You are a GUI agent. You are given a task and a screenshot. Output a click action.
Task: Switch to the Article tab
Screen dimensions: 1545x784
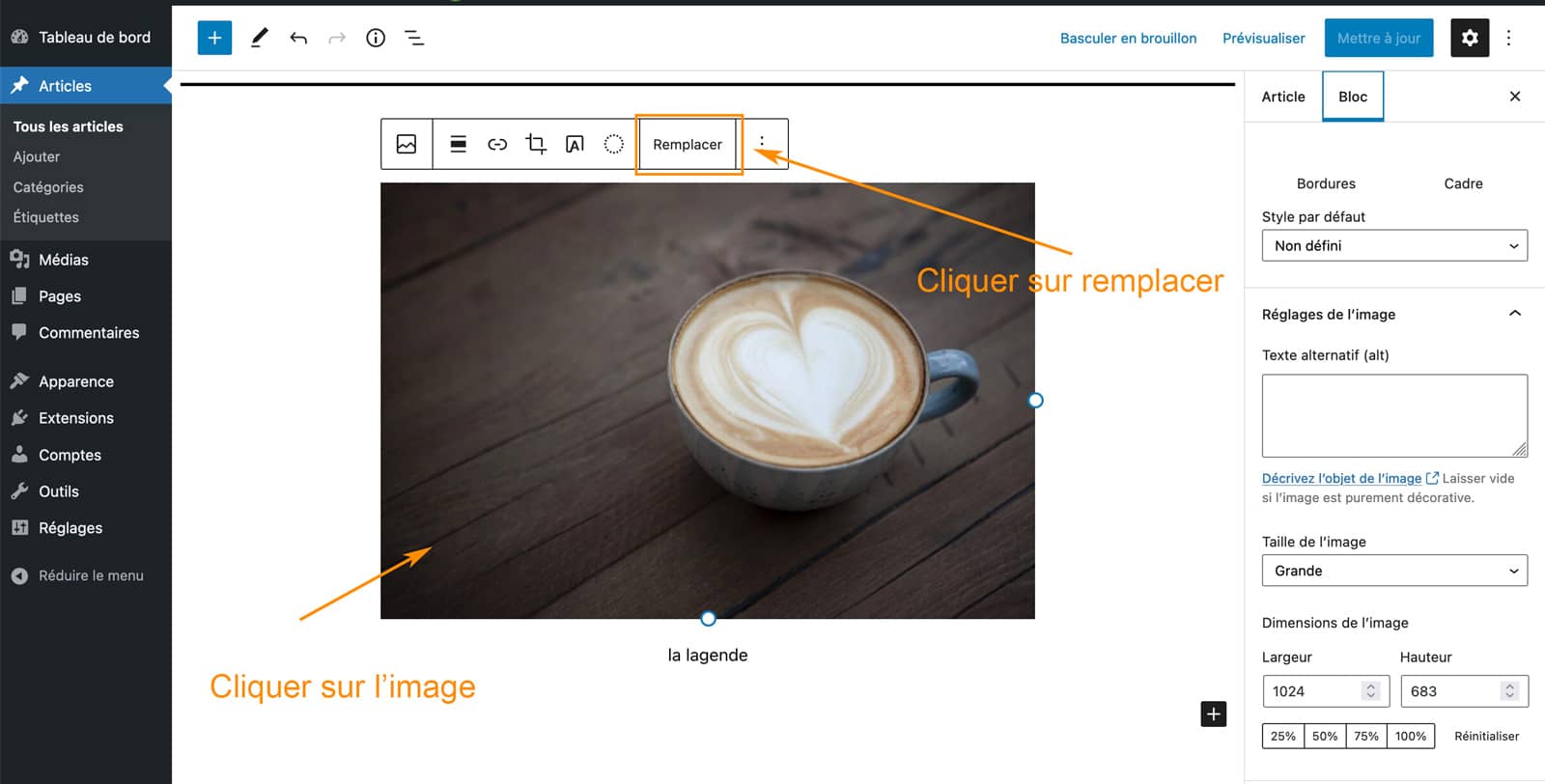[x=1282, y=96]
